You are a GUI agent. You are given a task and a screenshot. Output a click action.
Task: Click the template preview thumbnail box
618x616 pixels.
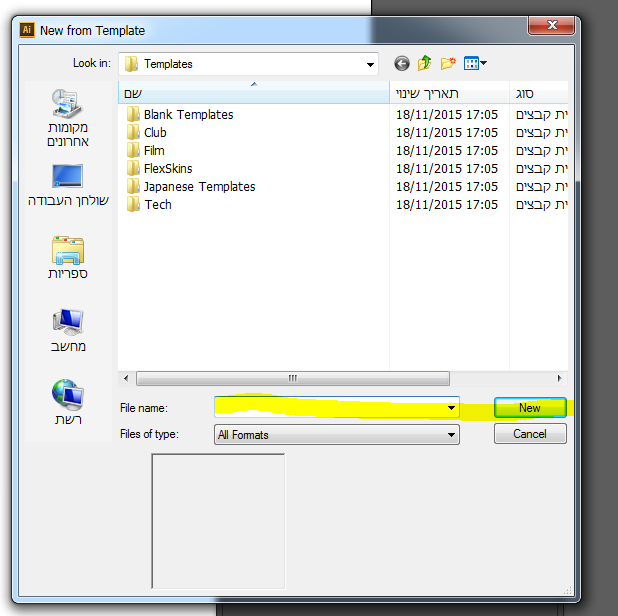(218, 521)
